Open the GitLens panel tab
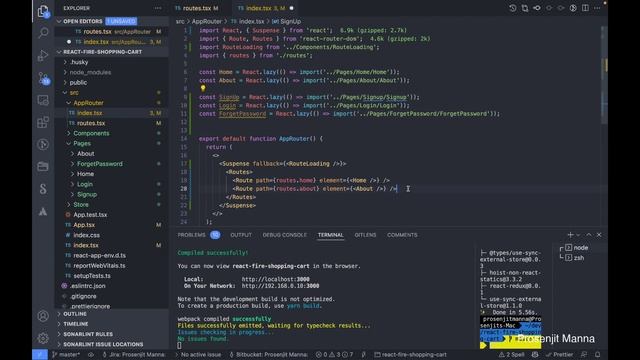Image resolution: width=640 pixels, height=360 pixels. click(365, 235)
